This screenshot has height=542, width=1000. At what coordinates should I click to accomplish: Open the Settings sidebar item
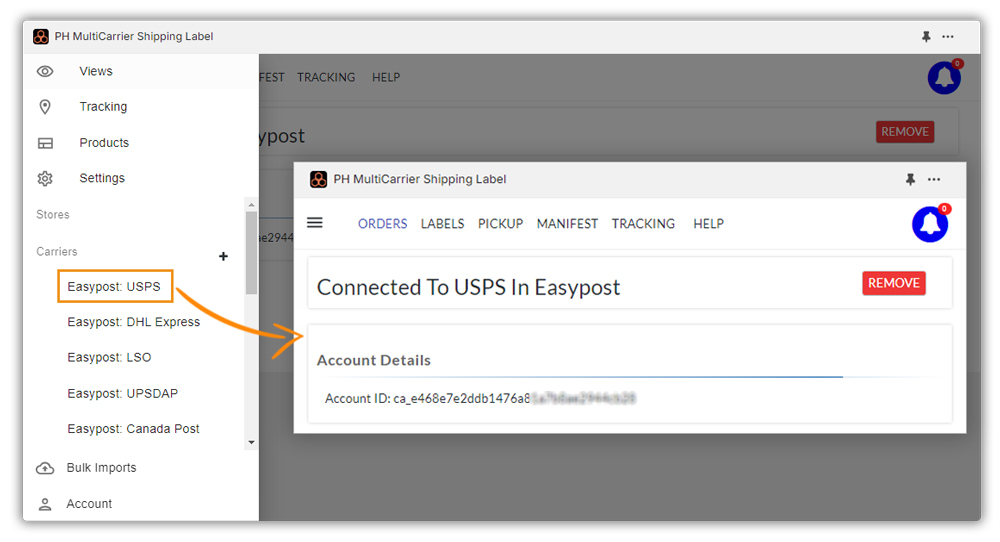point(102,179)
